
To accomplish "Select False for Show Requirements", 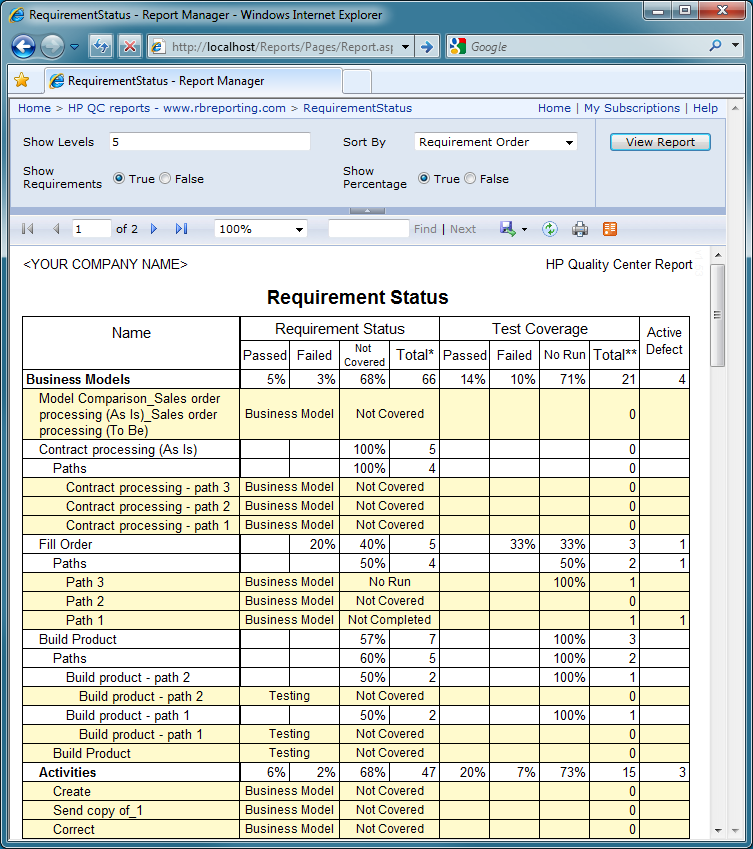I will pos(165,178).
